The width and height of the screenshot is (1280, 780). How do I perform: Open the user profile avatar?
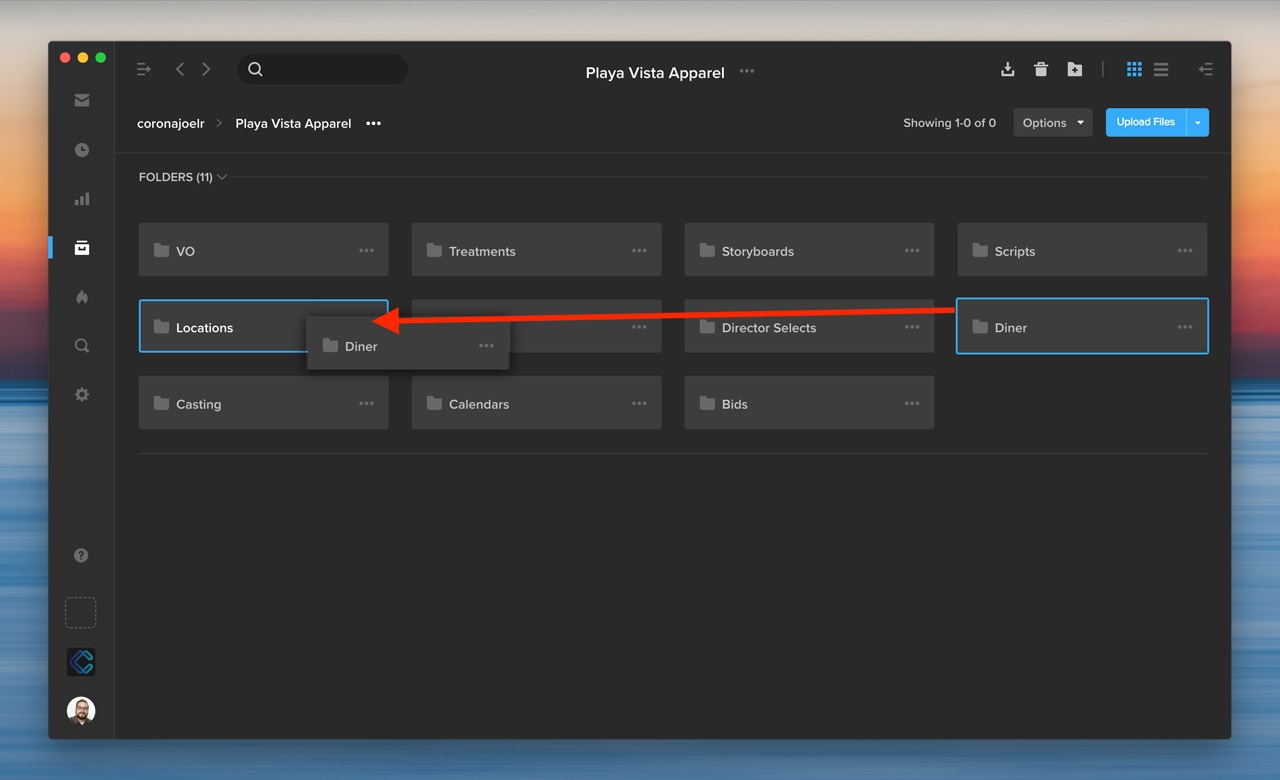pyautogui.click(x=81, y=711)
